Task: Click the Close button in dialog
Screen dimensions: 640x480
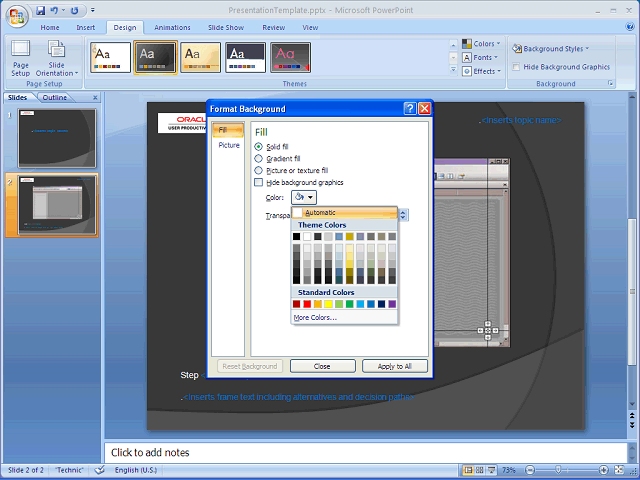Action: click(x=322, y=366)
